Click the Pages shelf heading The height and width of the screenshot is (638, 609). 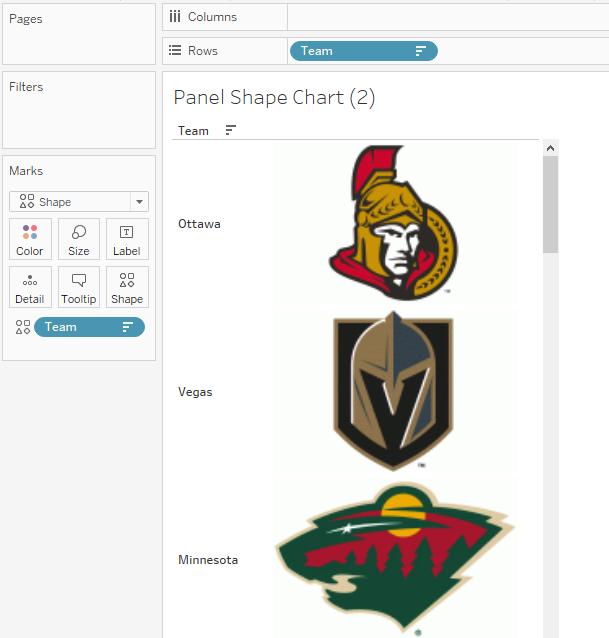(26, 19)
